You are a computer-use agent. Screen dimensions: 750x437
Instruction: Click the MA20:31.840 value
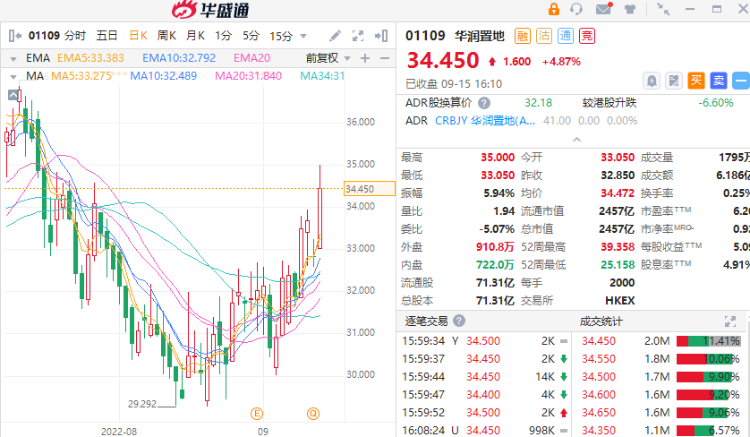(248, 76)
